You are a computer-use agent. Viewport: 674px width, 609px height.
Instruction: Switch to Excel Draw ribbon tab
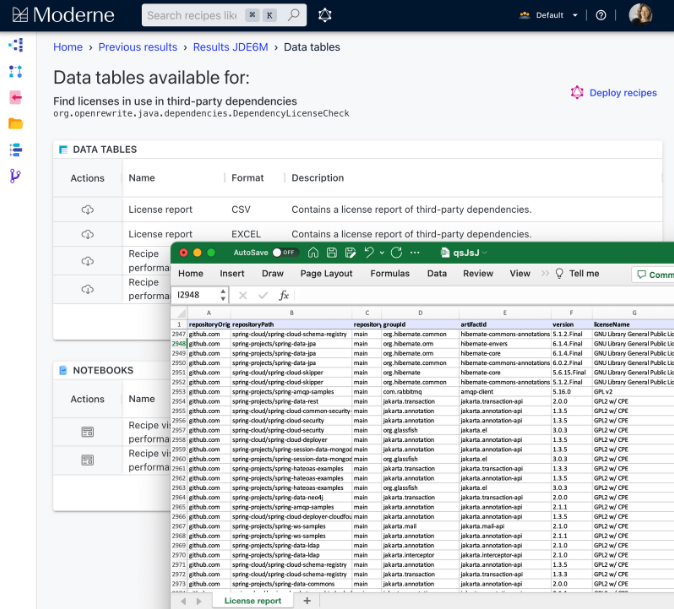click(273, 274)
